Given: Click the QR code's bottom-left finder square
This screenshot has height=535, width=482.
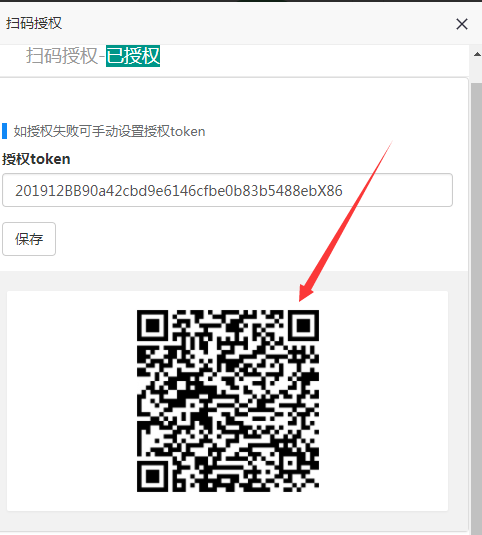Looking at the screenshot, I should [x=152, y=476].
